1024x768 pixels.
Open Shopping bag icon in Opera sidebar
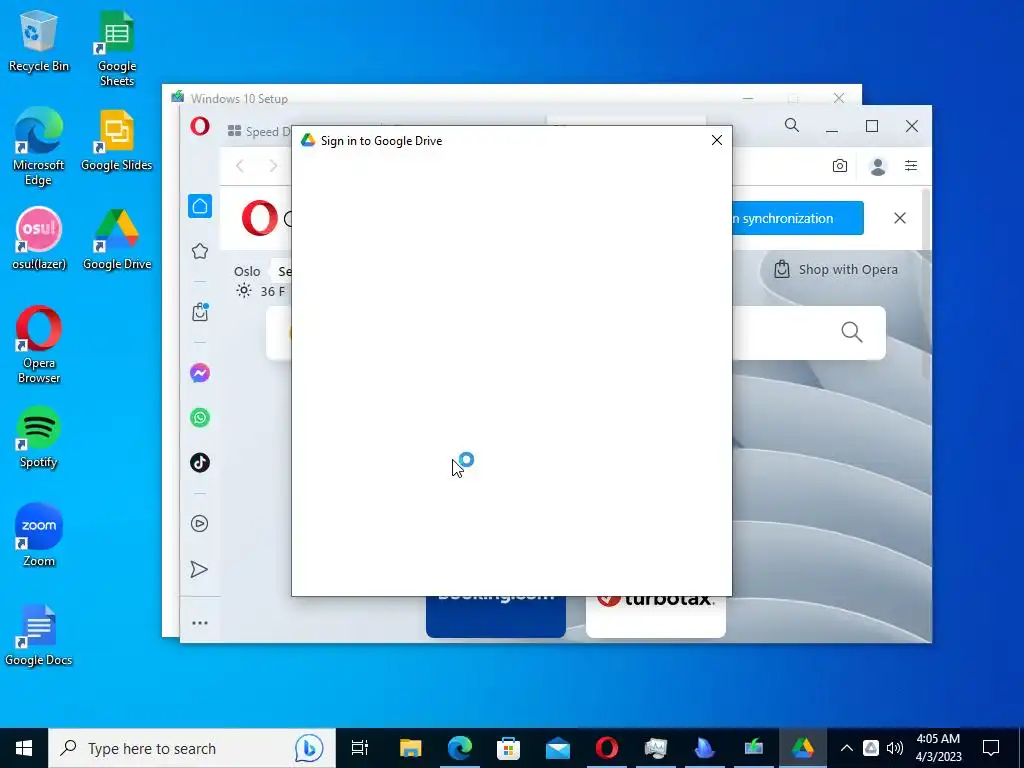[200, 312]
